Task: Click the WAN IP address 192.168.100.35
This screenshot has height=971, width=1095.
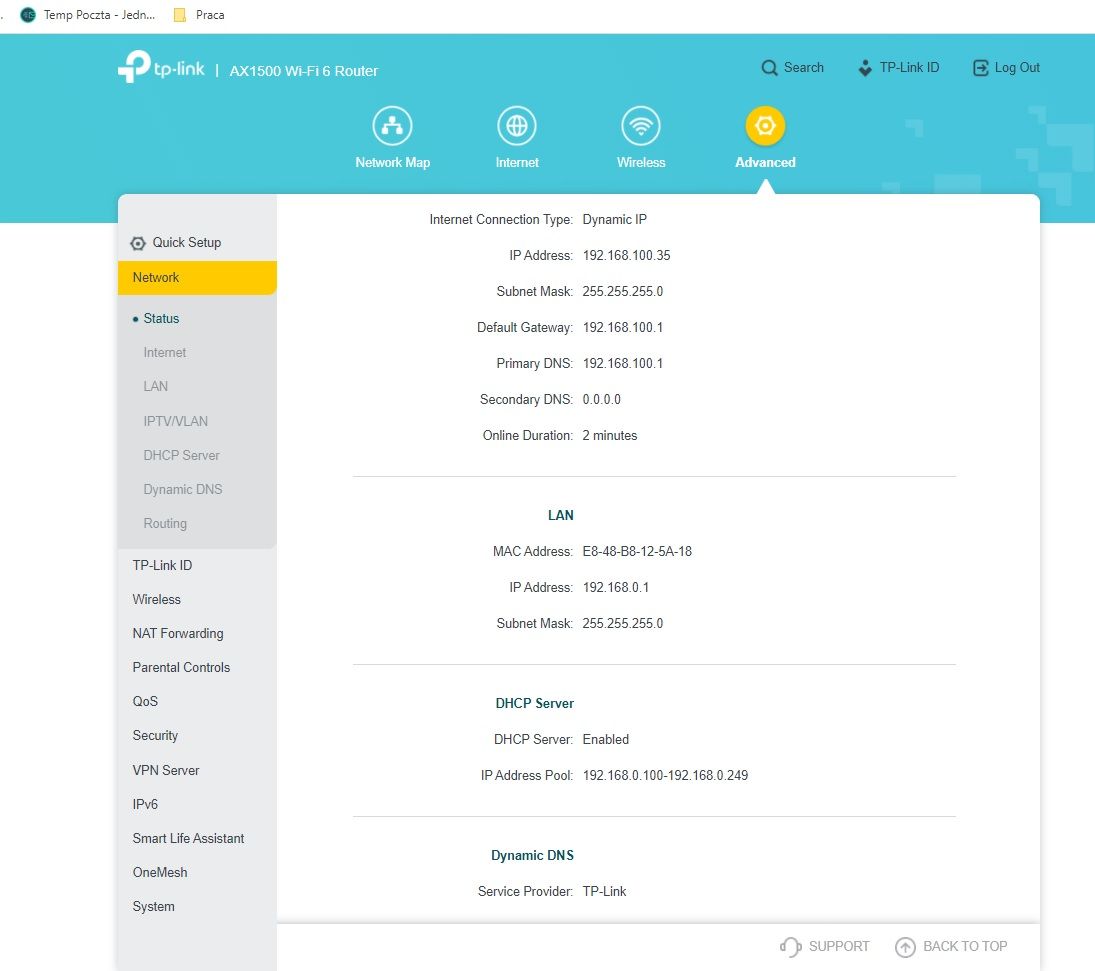Action: [626, 256]
